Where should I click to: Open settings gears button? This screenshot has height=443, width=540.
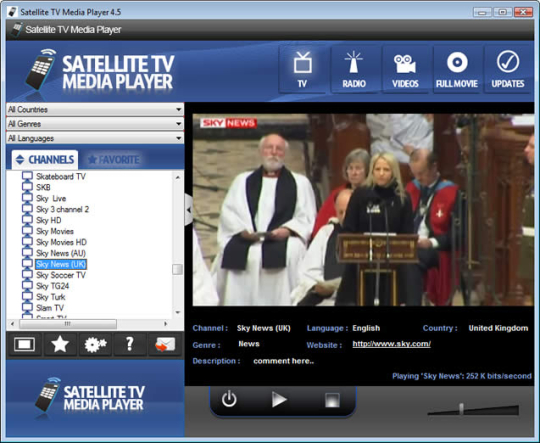point(95,344)
